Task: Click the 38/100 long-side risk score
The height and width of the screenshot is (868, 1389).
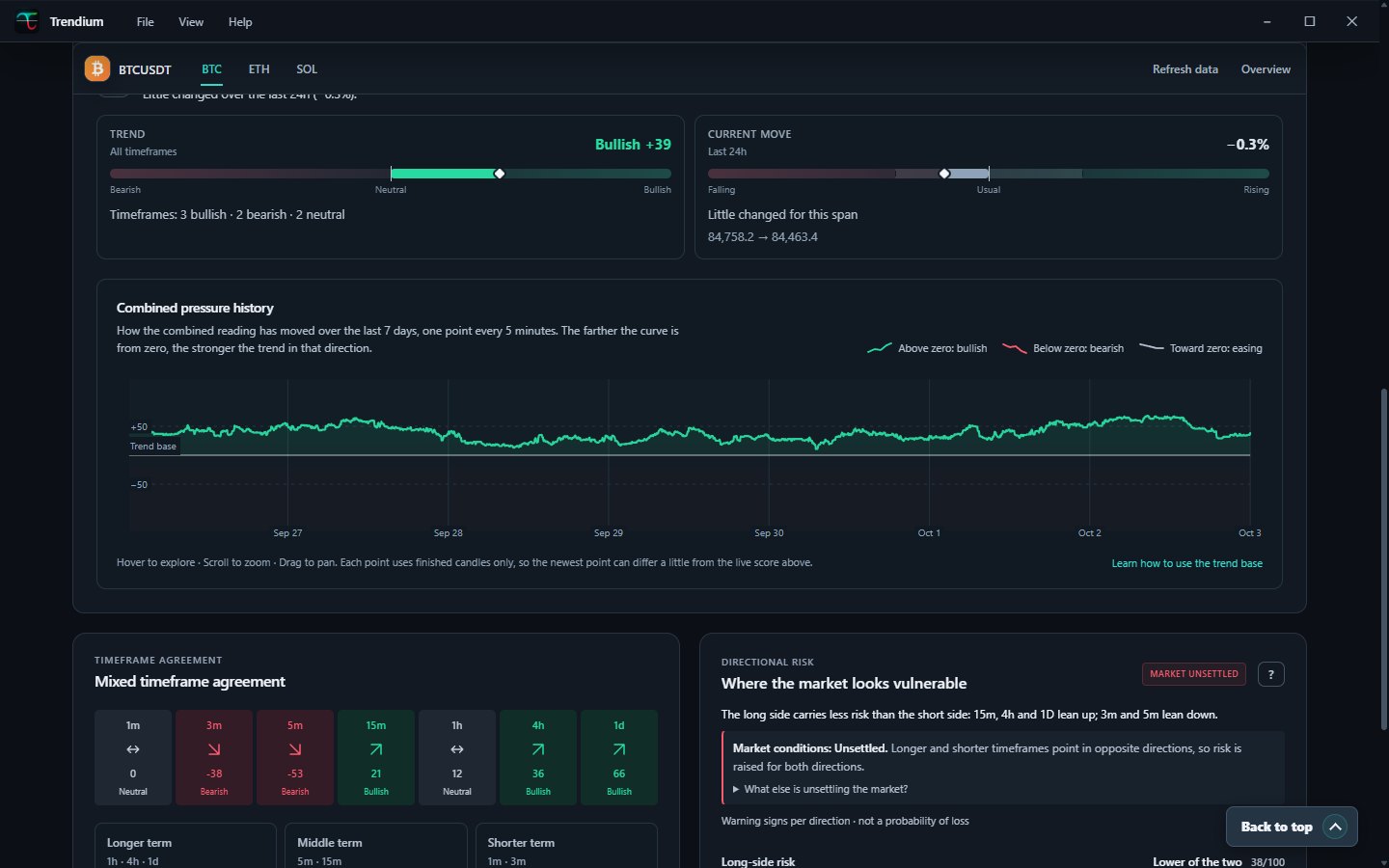Action: pos(1267,862)
